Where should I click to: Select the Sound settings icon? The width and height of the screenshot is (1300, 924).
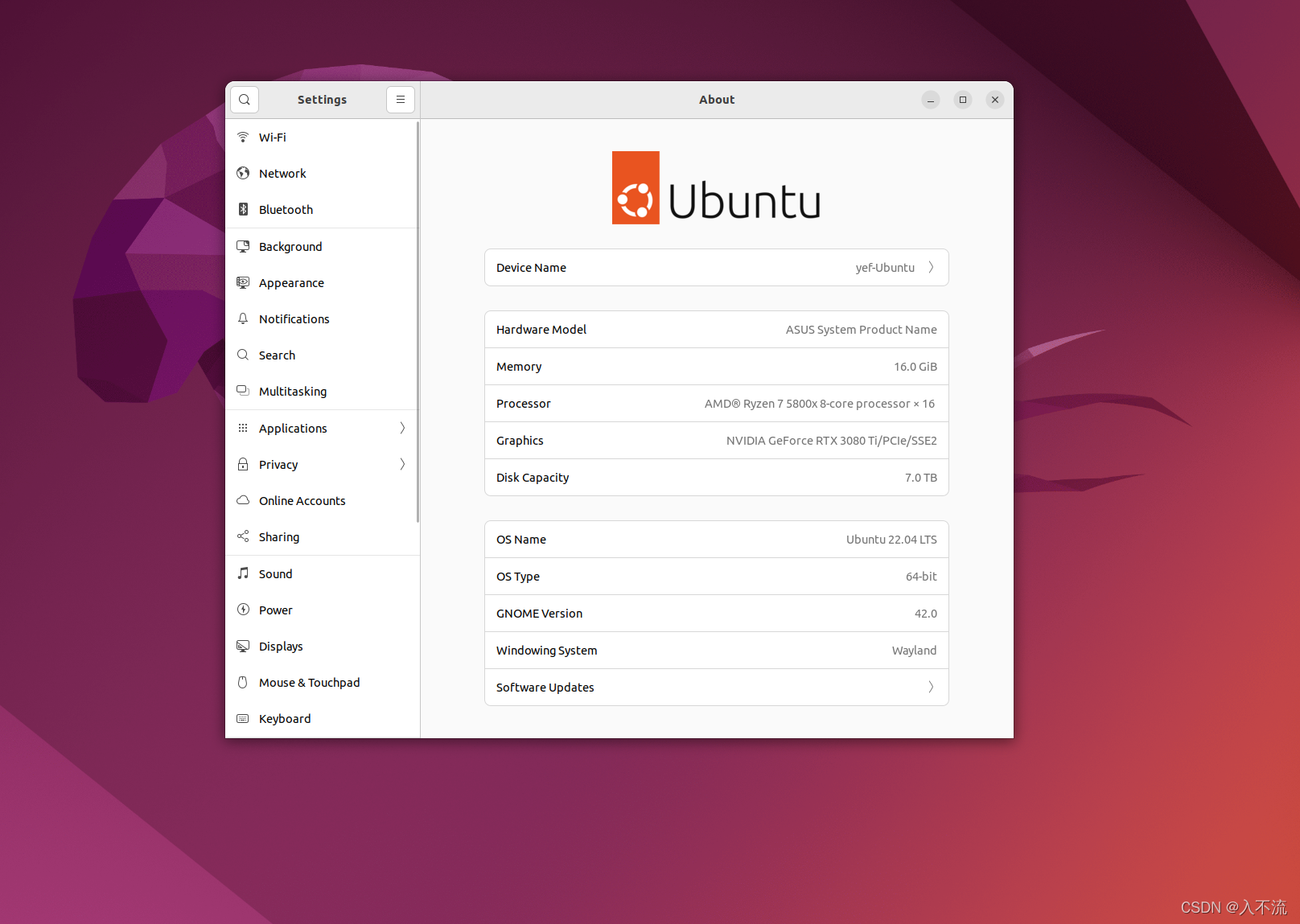244,573
